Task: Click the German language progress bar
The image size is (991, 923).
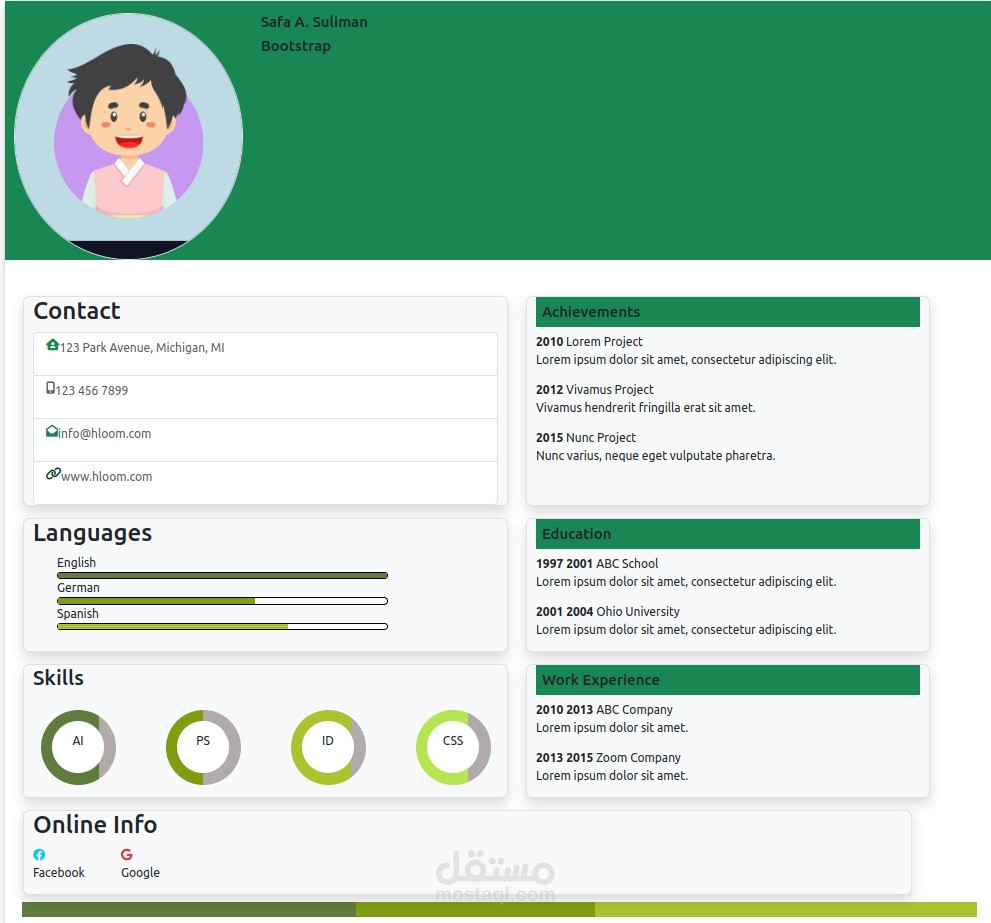Action: [x=222, y=600]
